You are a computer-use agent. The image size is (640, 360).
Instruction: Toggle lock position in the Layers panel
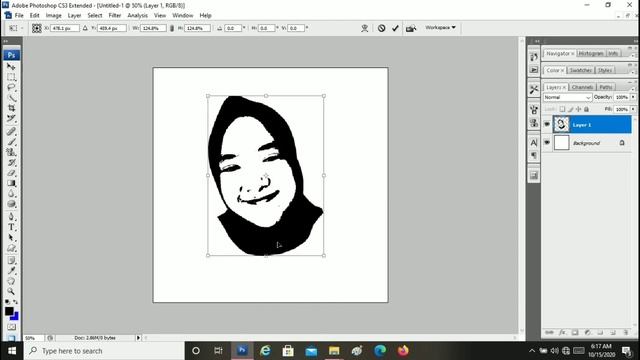(x=578, y=109)
